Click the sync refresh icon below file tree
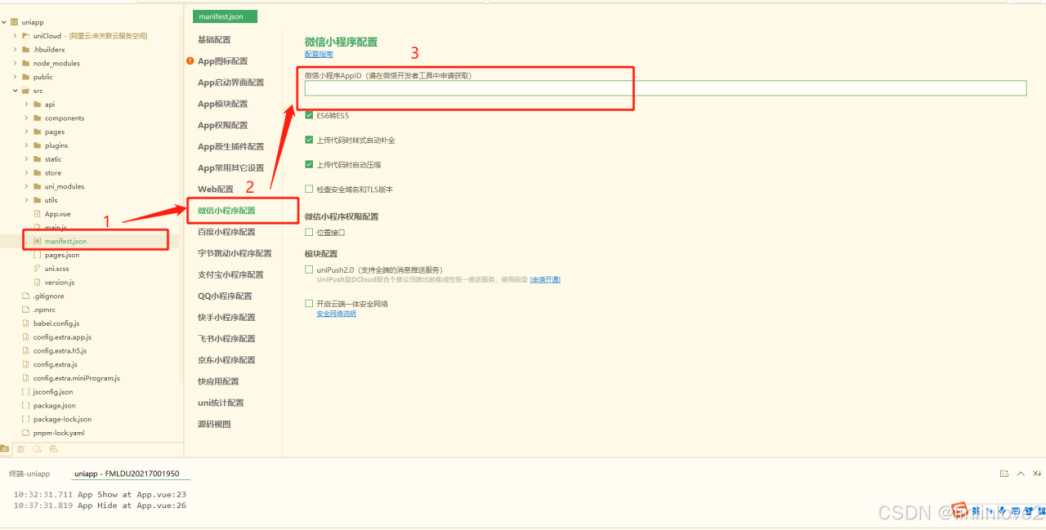 (37, 449)
